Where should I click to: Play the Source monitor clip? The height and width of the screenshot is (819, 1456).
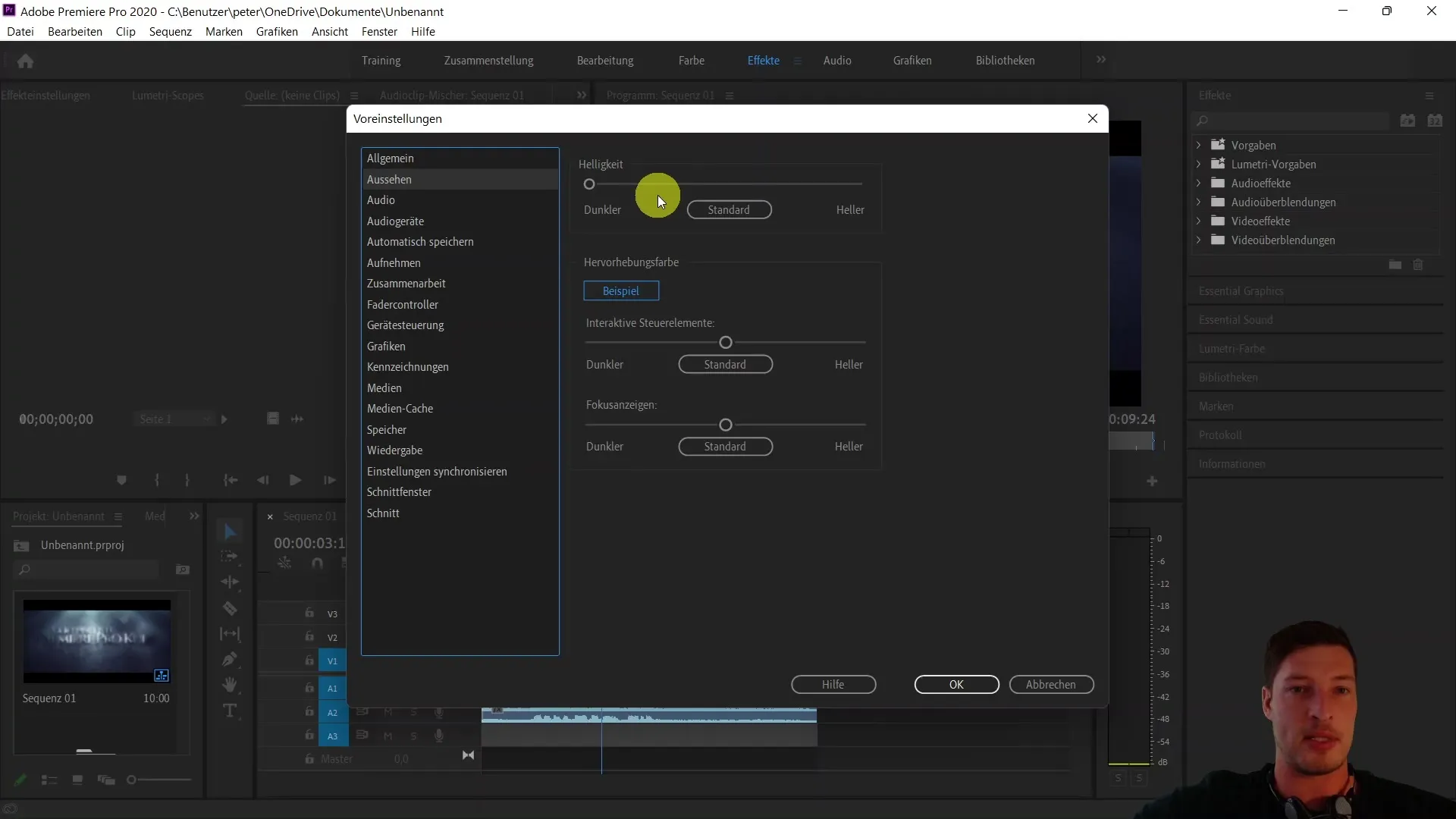[296, 480]
